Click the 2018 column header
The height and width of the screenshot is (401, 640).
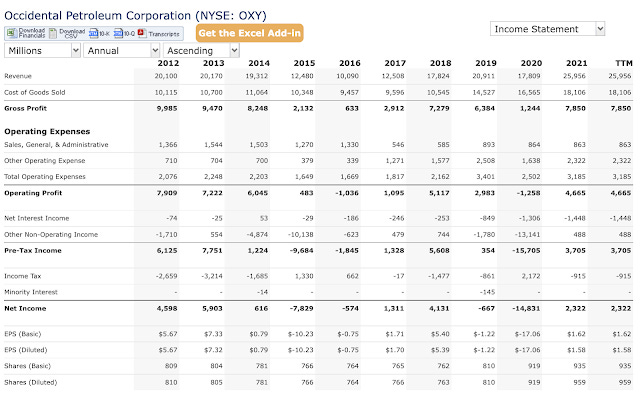(440, 63)
